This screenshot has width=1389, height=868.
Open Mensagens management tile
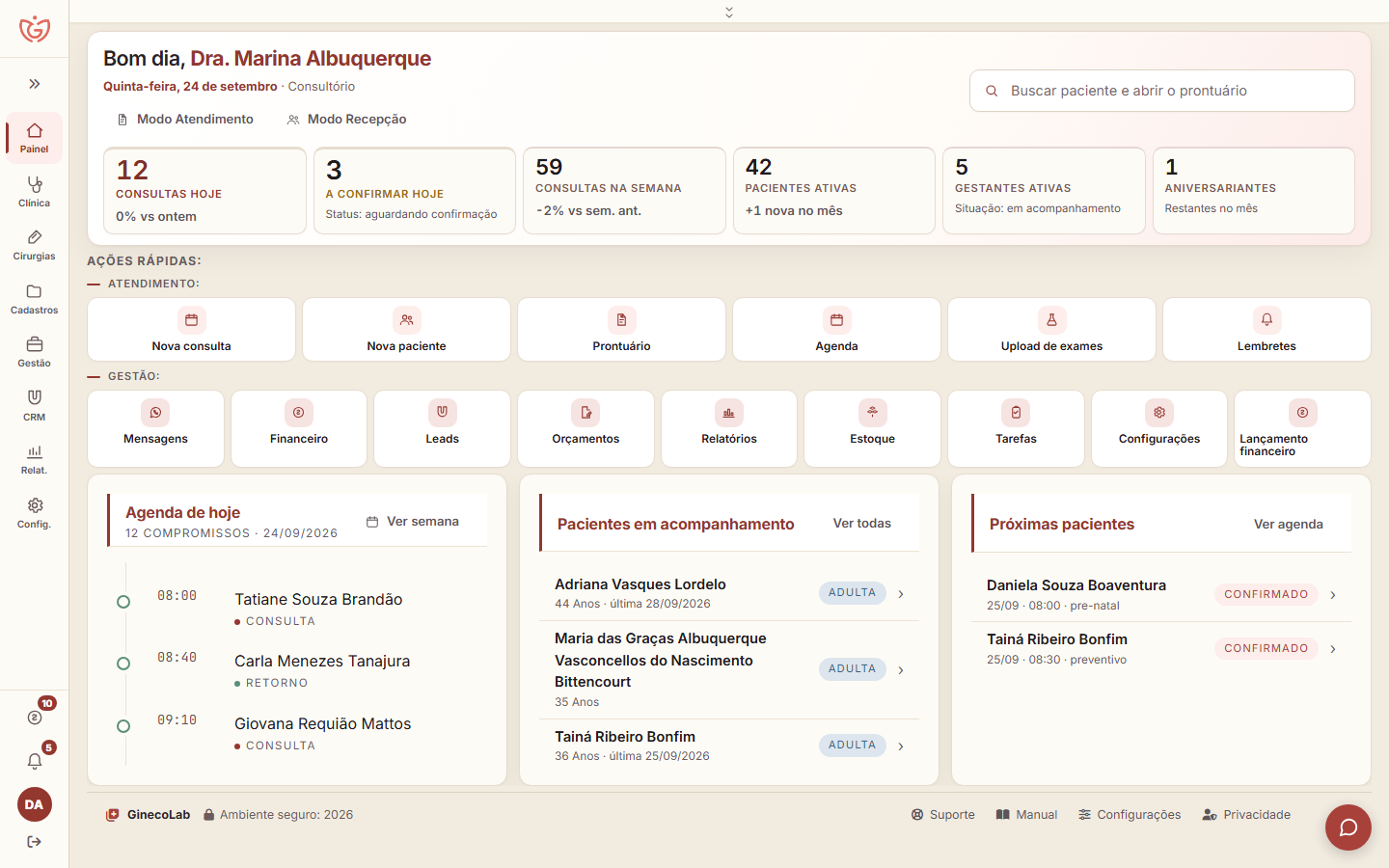pyautogui.click(x=155, y=428)
